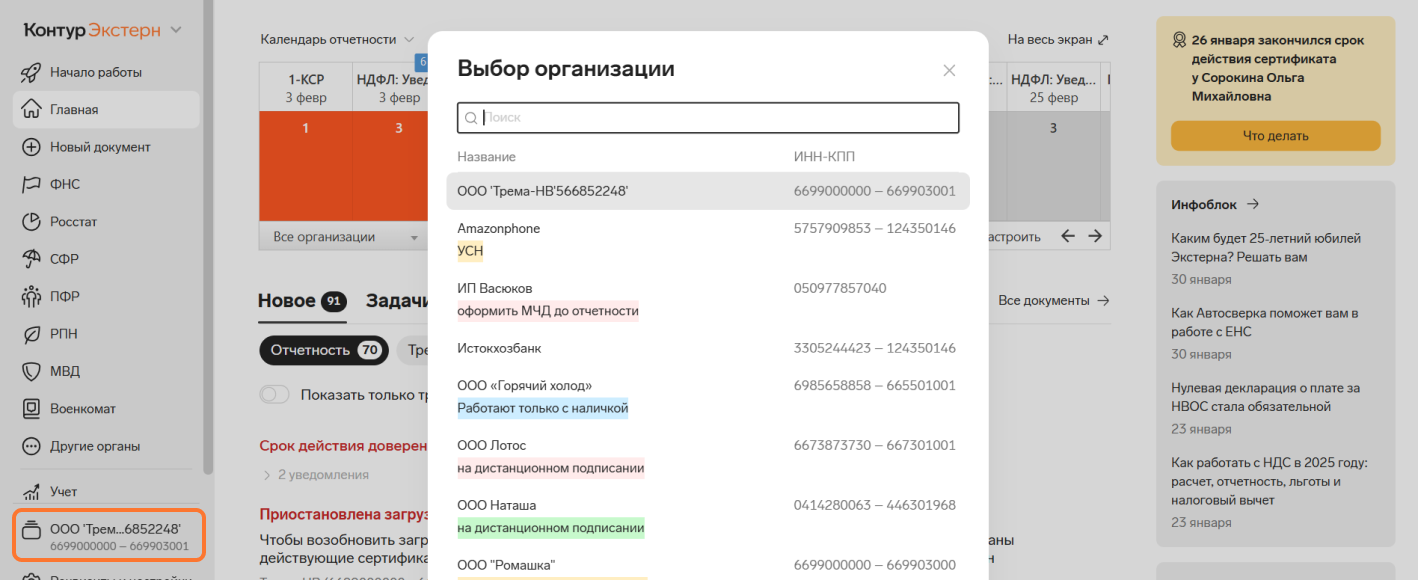
Task: Select organization Amazonphone
Action: click(x=708, y=240)
